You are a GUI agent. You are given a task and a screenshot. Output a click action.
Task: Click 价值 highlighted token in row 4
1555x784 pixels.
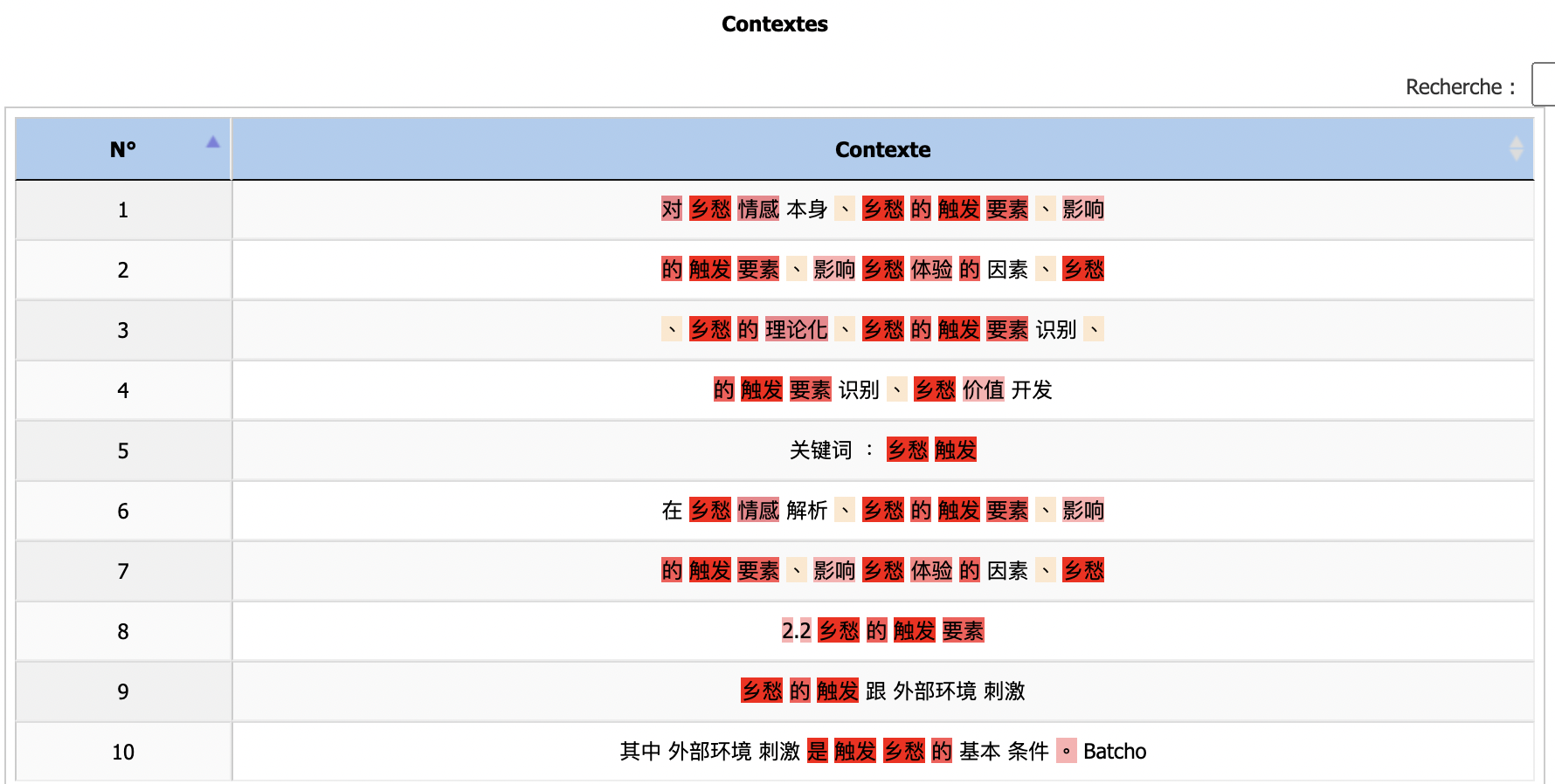tap(983, 390)
